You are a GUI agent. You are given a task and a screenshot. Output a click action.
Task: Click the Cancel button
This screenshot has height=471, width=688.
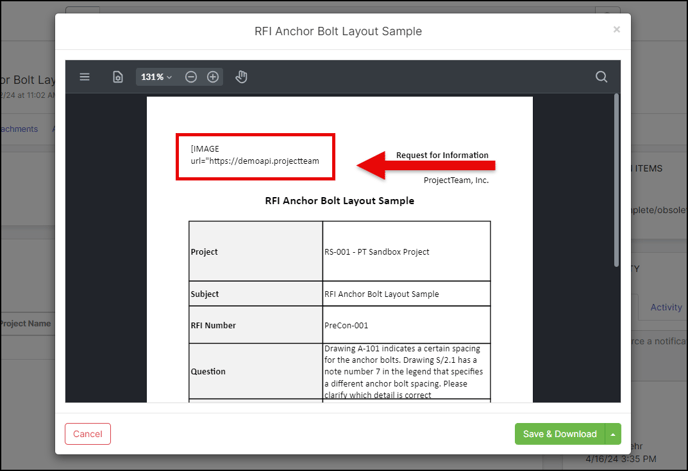pyautogui.click(x=88, y=434)
